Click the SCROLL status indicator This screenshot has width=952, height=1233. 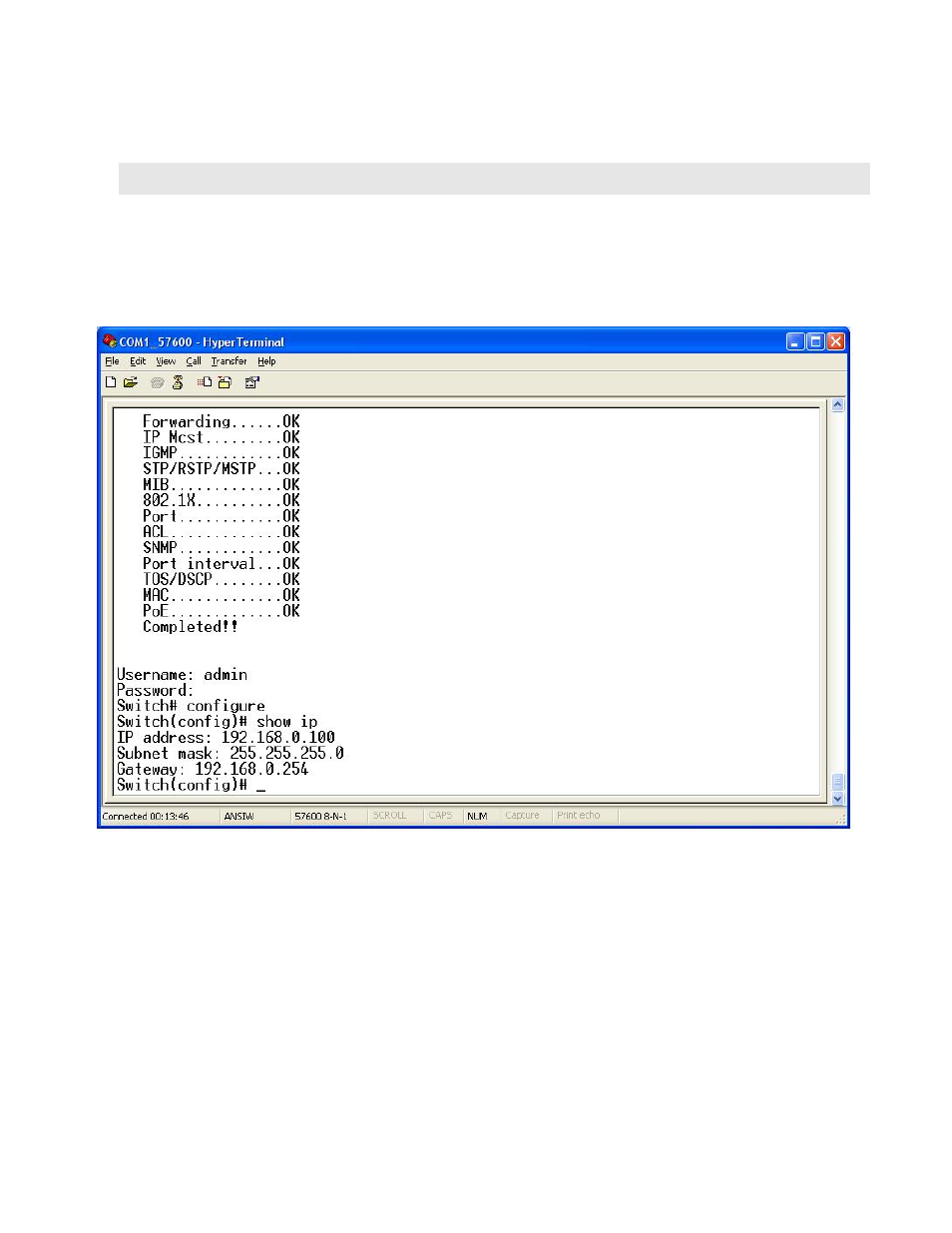click(x=389, y=816)
